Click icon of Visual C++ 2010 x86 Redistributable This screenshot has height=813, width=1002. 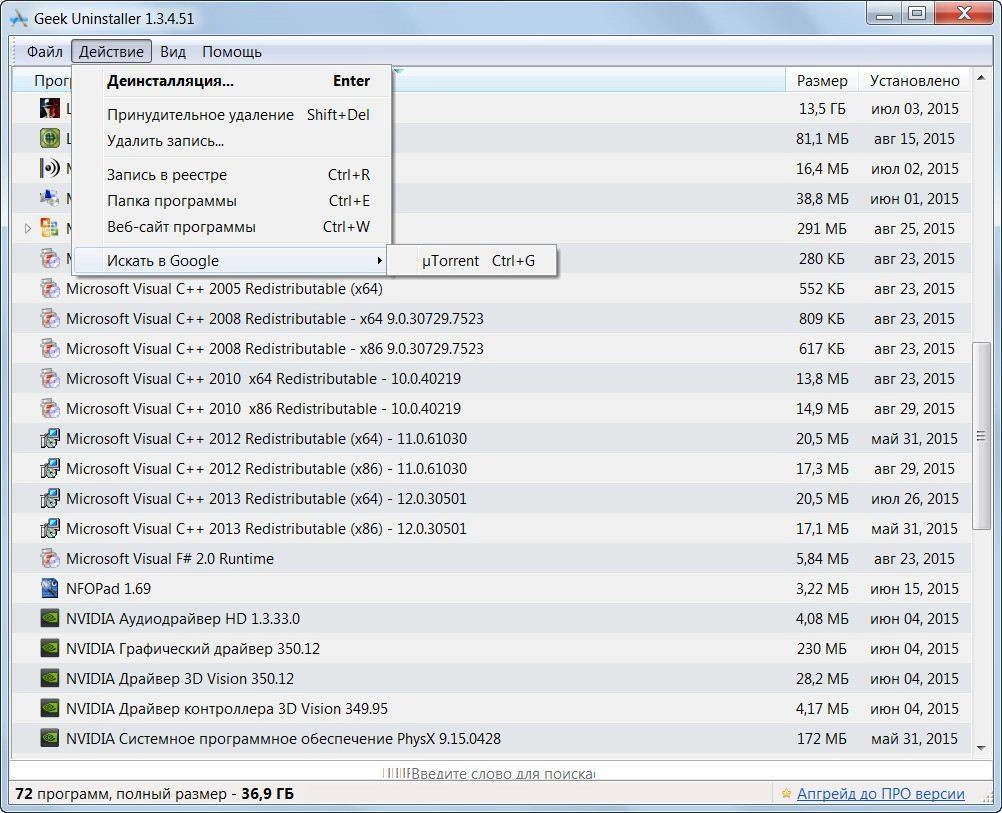pos(50,408)
